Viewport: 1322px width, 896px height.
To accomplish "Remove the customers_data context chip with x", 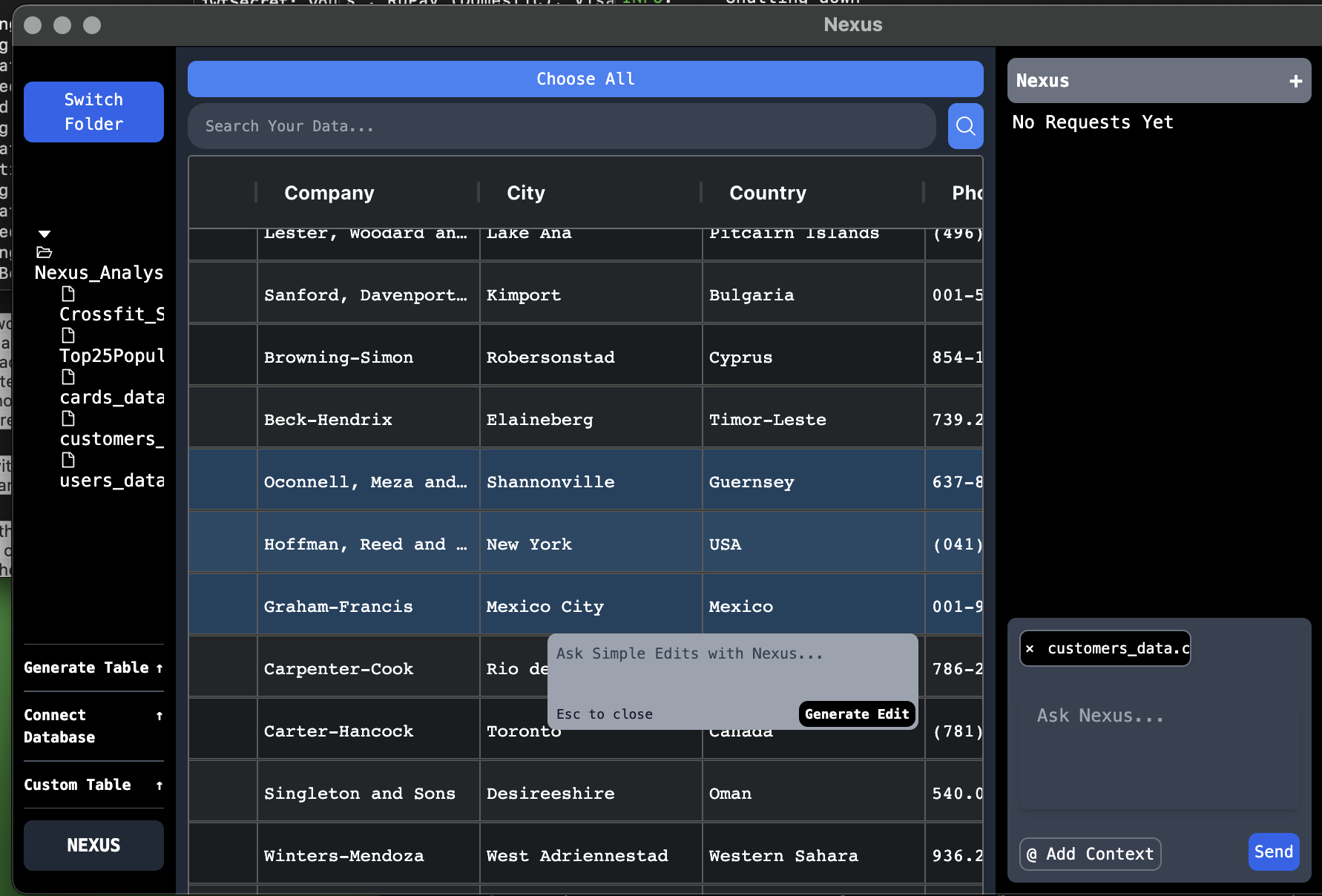I will click(x=1030, y=648).
